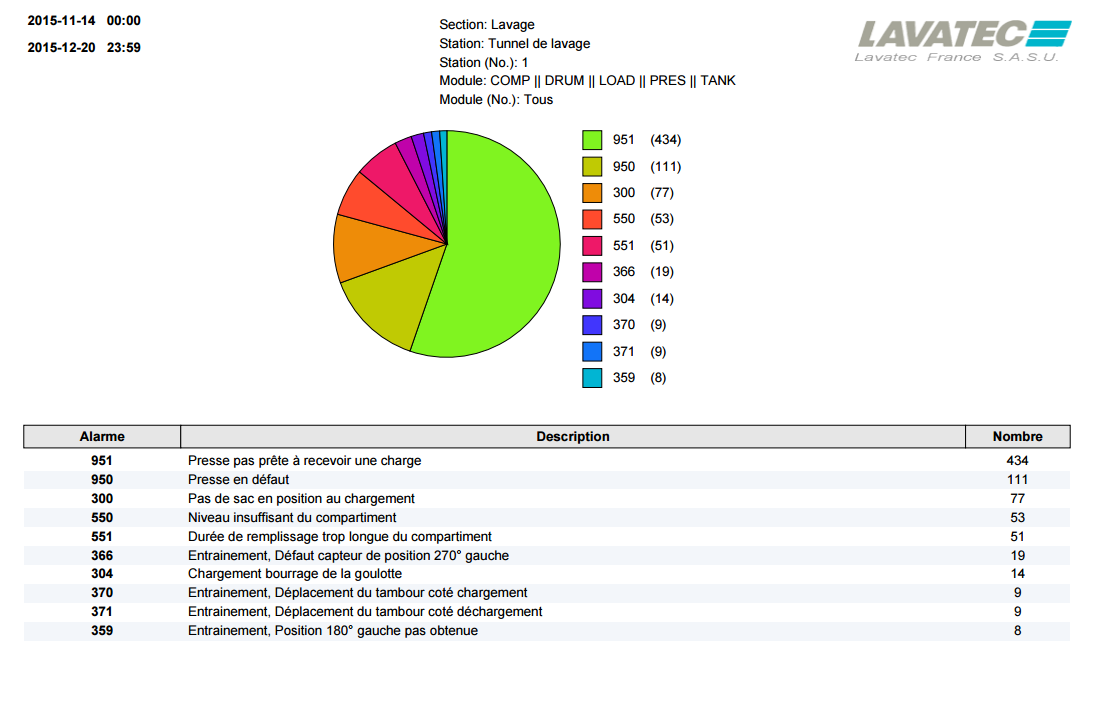
Task: Select the cyan 359 legend swatch
Action: pos(592,378)
